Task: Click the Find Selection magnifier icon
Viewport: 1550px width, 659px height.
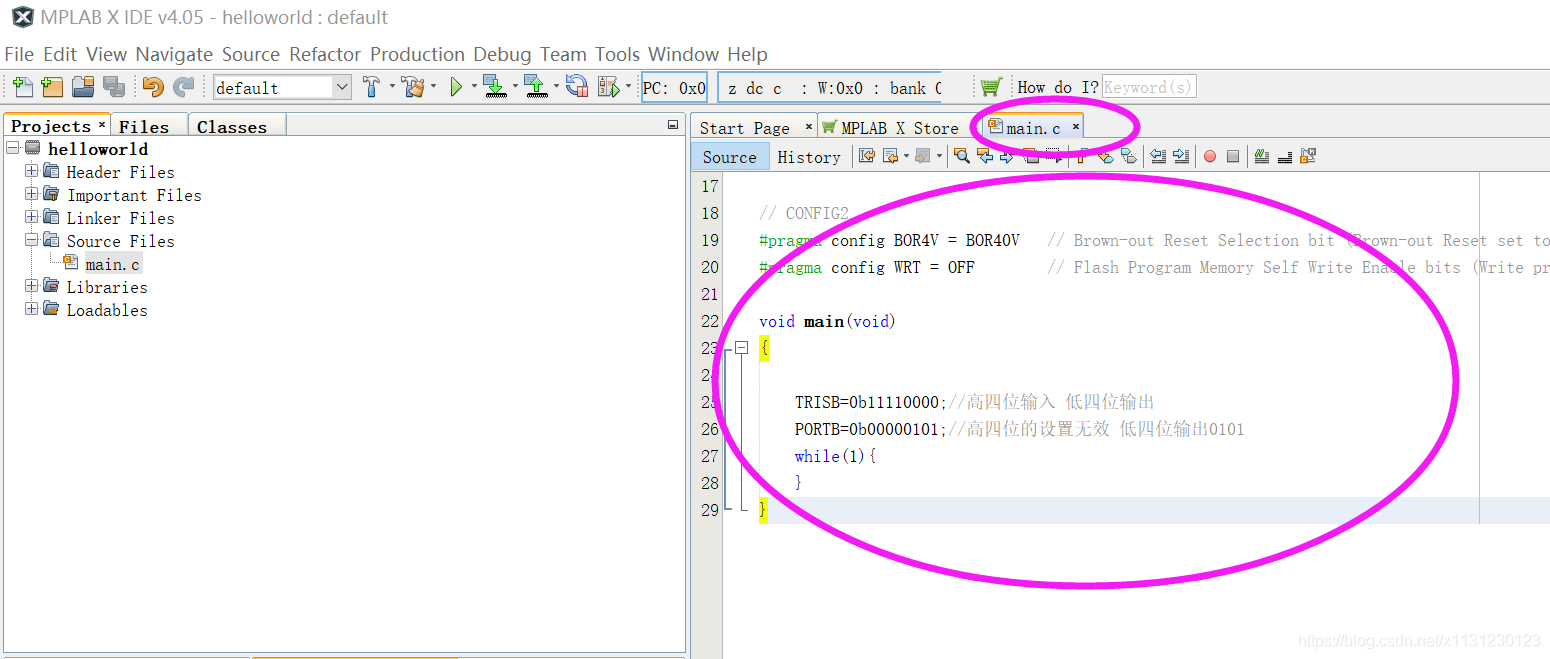Action: point(961,156)
